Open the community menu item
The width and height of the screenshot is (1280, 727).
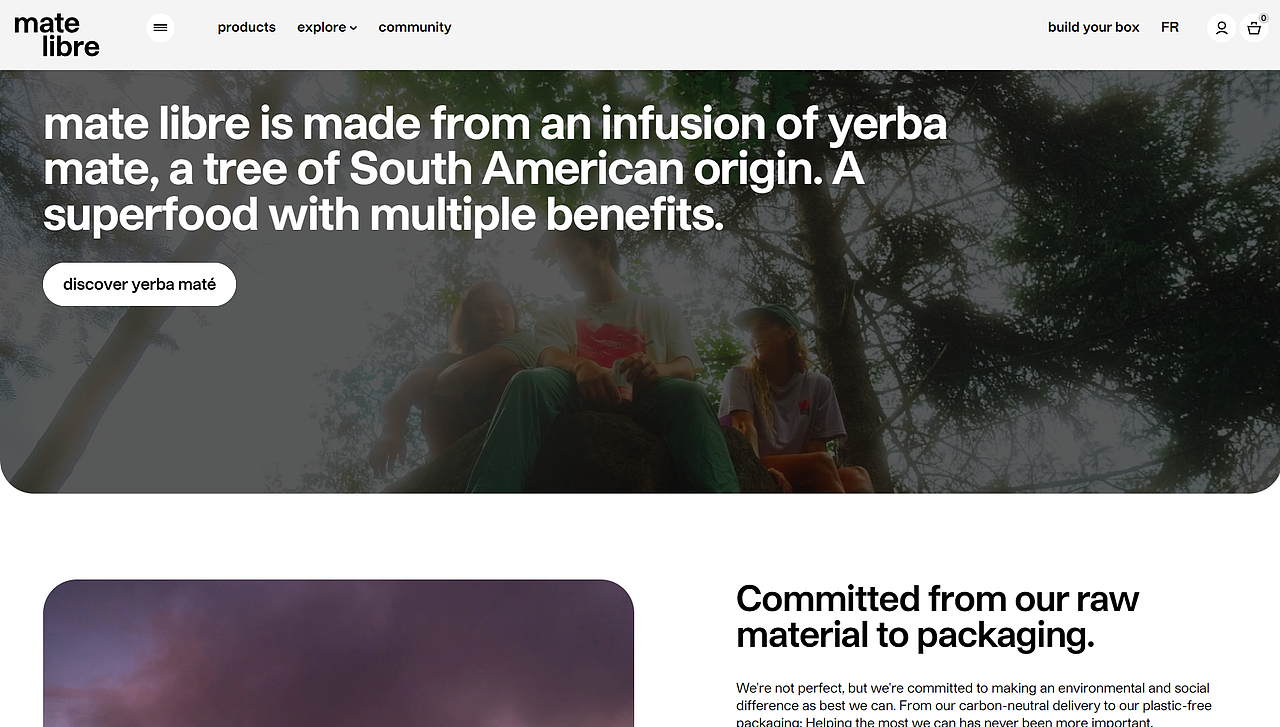[x=415, y=28]
